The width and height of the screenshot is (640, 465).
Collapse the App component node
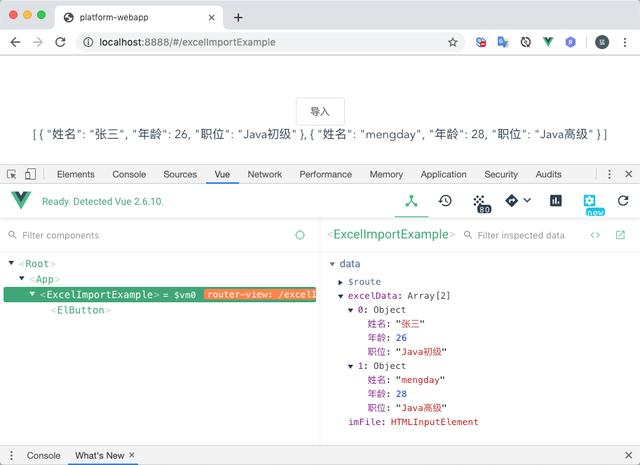(22, 278)
